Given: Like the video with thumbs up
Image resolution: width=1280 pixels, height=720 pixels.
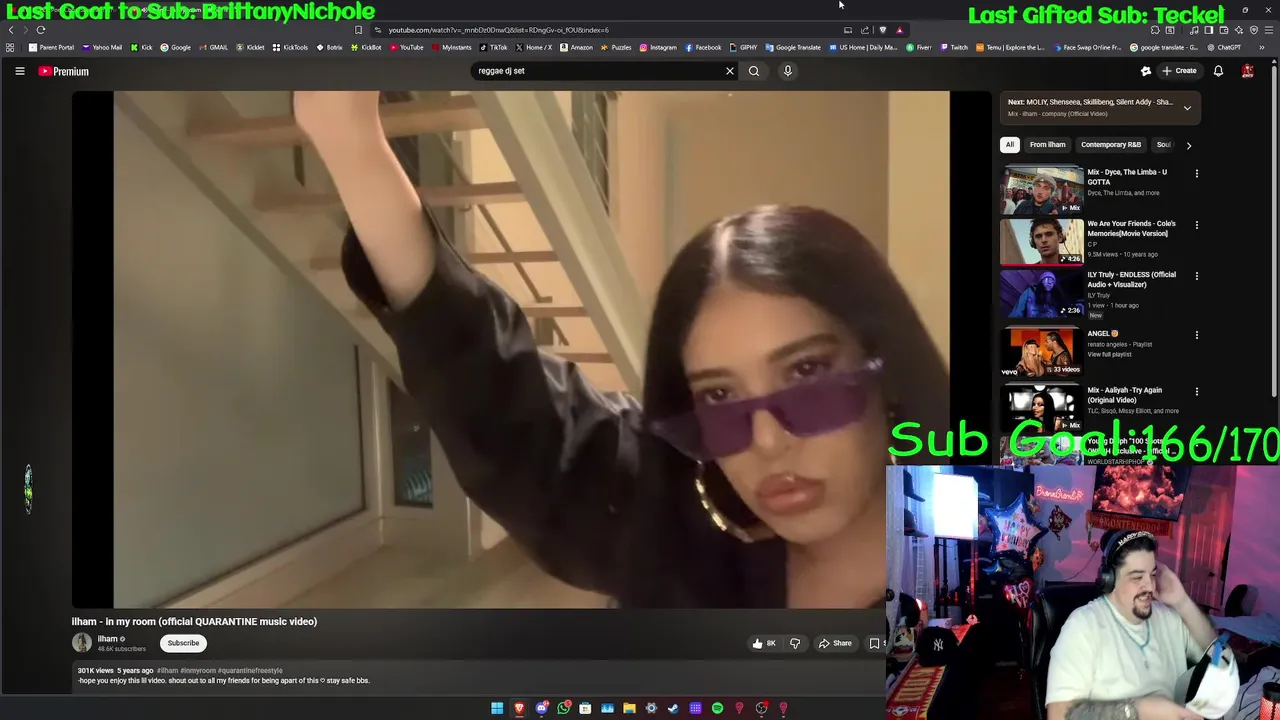Looking at the screenshot, I should coord(764,643).
